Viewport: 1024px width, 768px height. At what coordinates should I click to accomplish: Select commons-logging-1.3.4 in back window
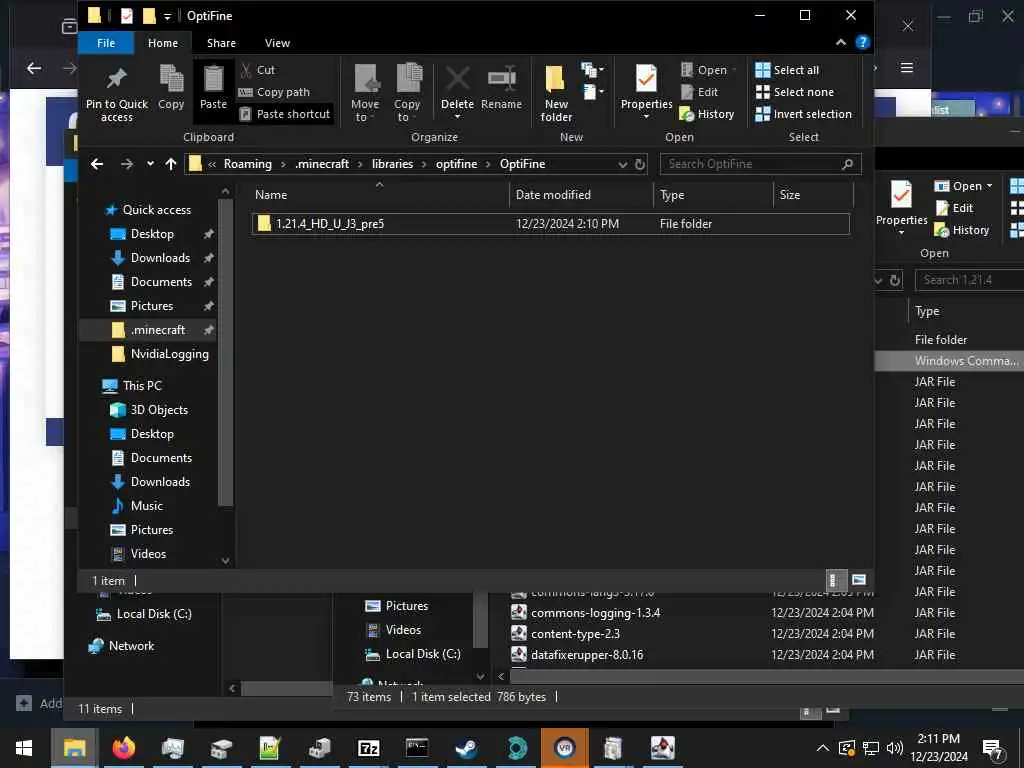pyautogui.click(x=595, y=613)
